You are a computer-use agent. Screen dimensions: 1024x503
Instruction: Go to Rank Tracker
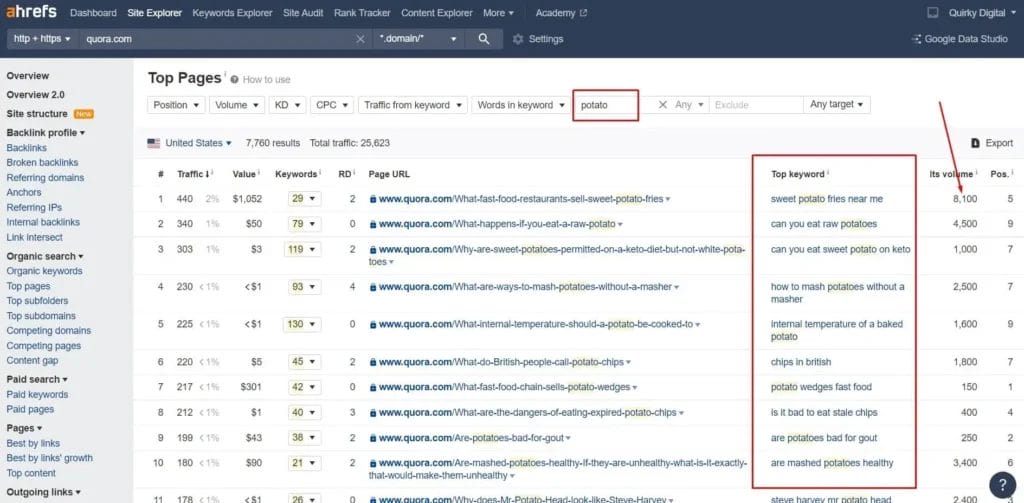point(362,12)
